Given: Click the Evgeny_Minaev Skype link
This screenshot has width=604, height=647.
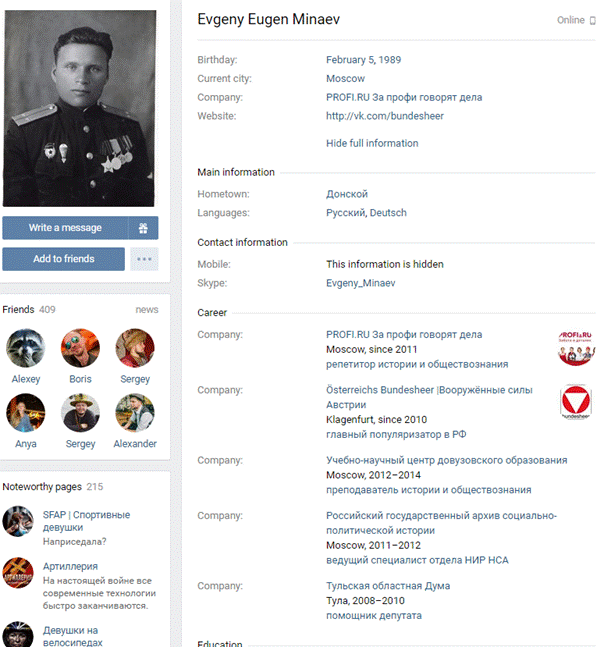Looking at the screenshot, I should coord(361,283).
